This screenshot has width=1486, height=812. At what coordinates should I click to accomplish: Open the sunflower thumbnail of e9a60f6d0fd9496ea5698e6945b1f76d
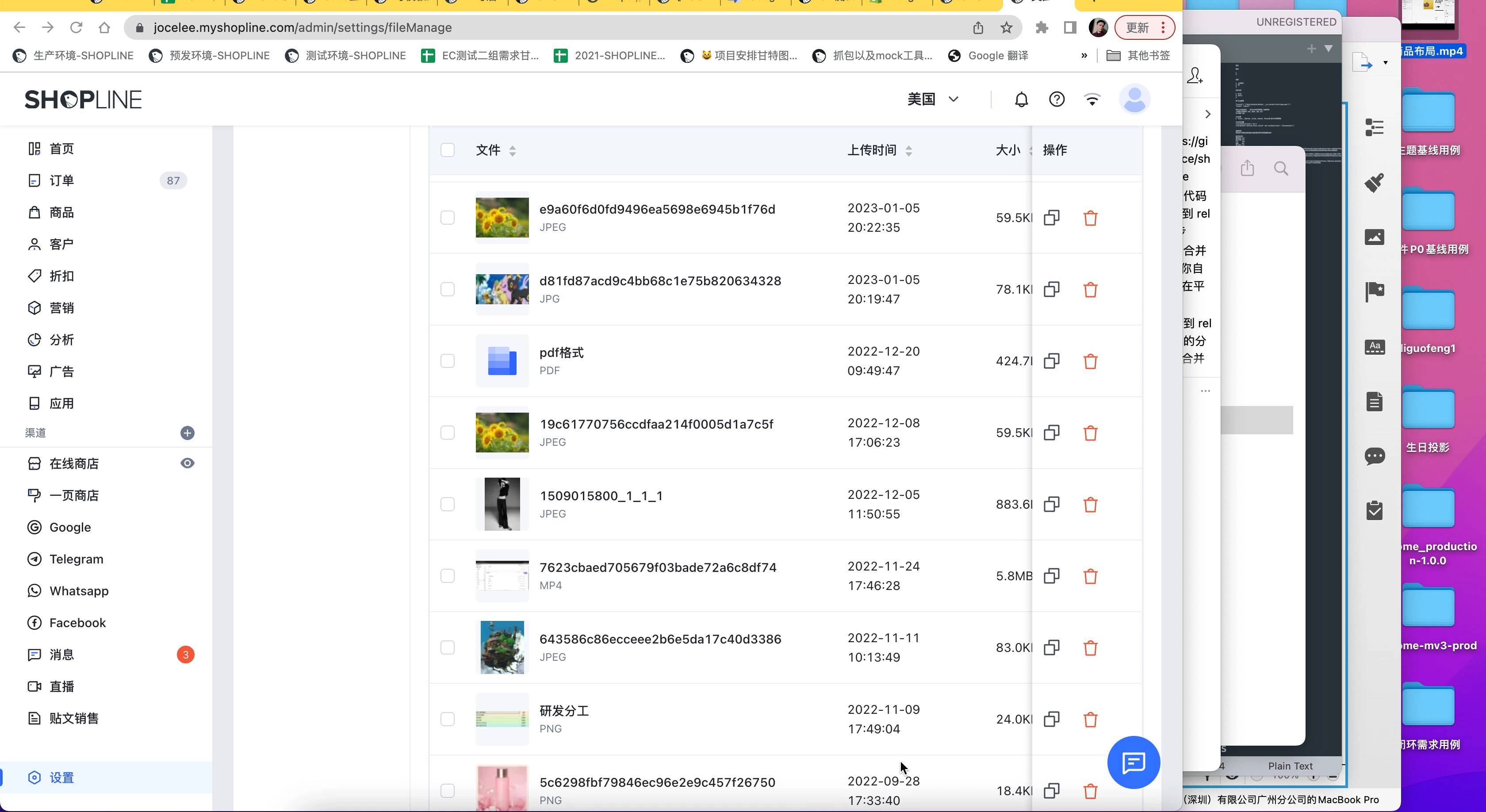[x=502, y=218]
